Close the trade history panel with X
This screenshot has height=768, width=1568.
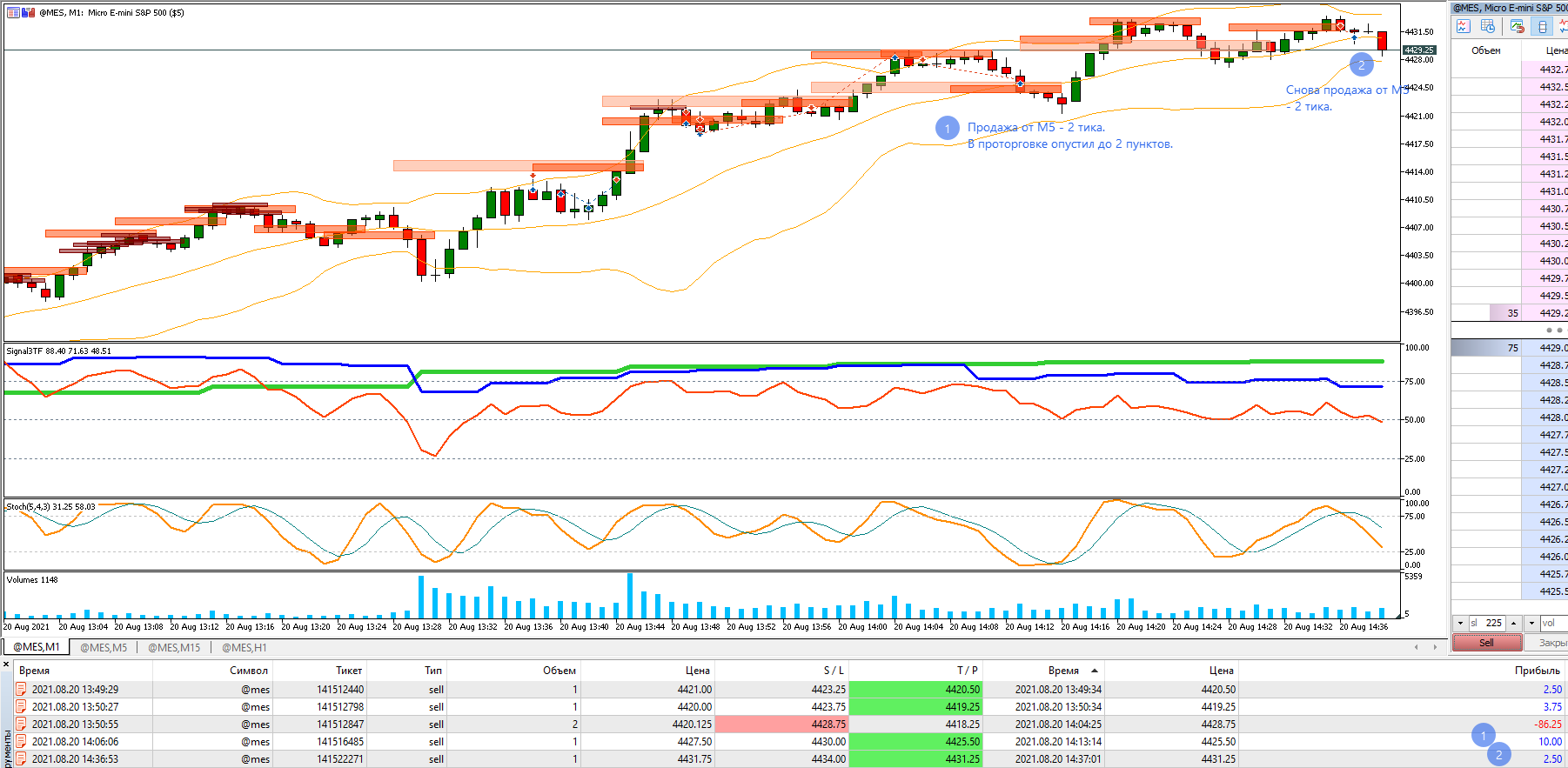coord(6,664)
